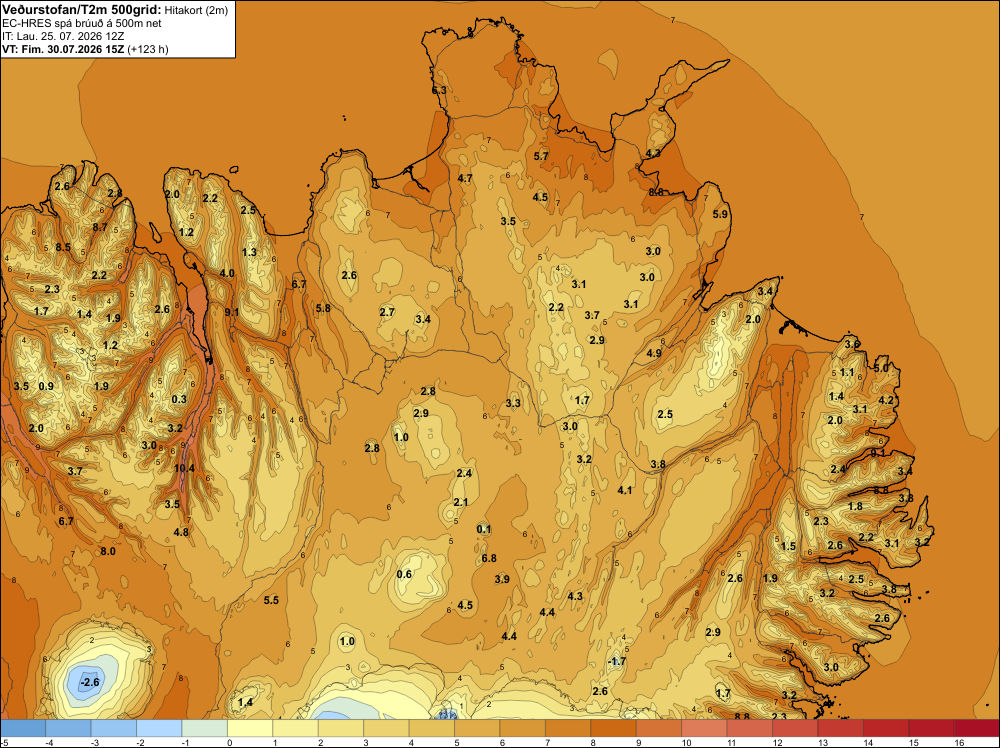Click the legend swatch between 15 and 16

[x=931, y=728]
